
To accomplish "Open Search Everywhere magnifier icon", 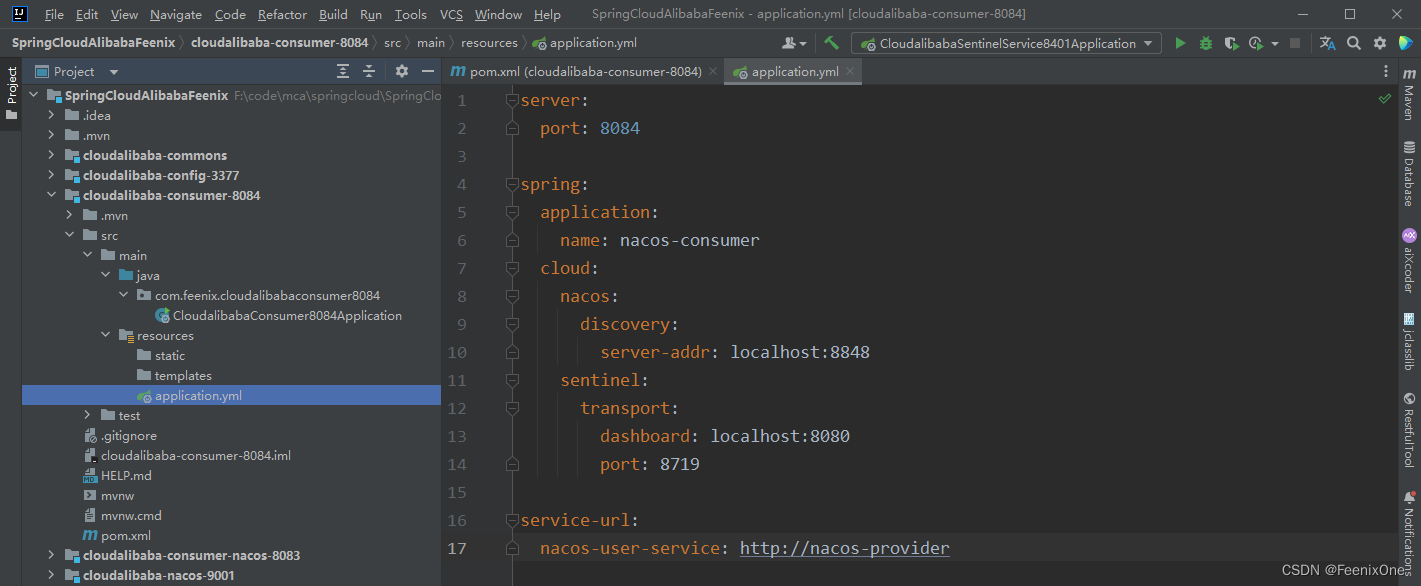I will 1354,43.
